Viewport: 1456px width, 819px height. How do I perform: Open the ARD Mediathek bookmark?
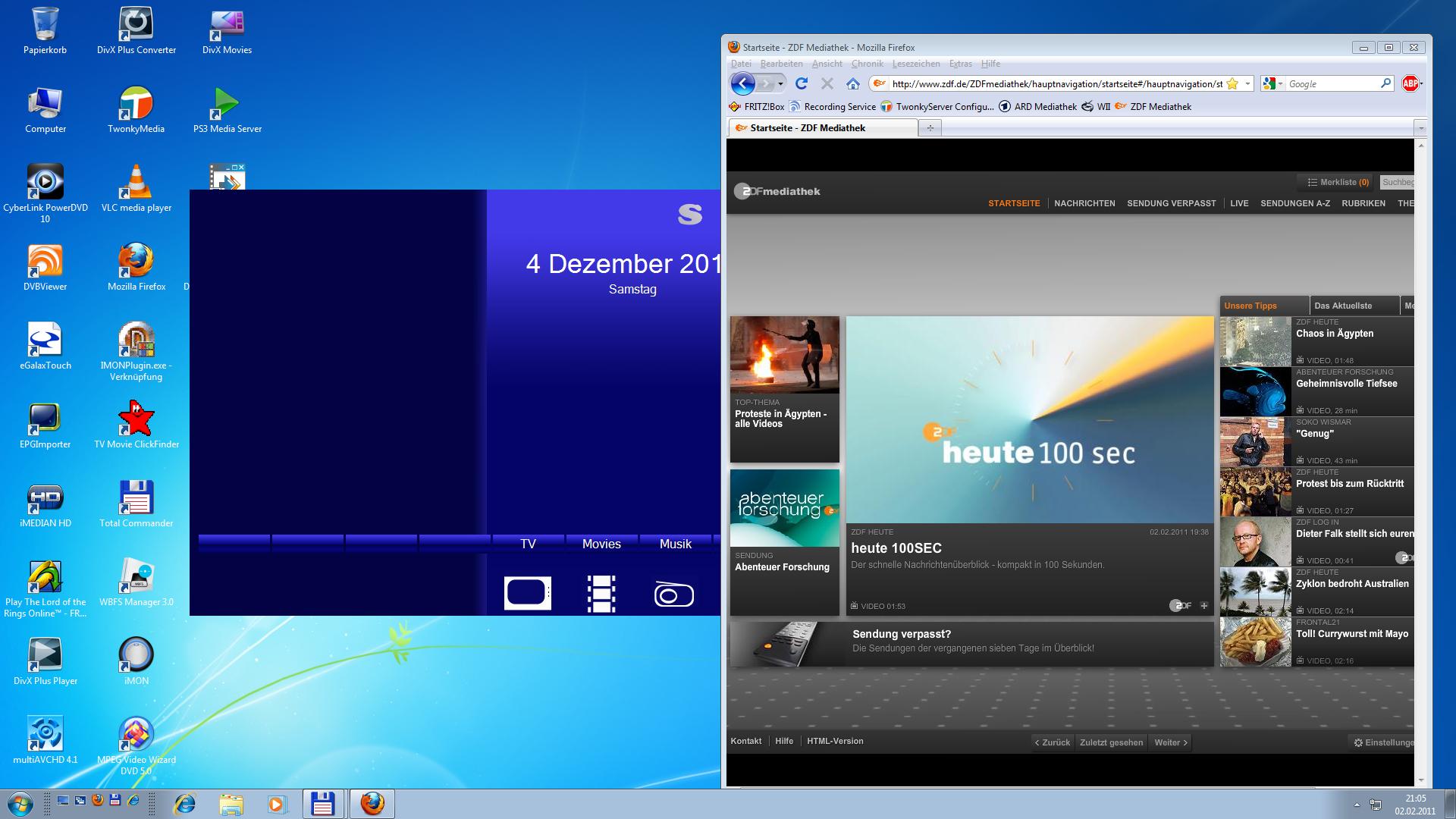click(1037, 107)
